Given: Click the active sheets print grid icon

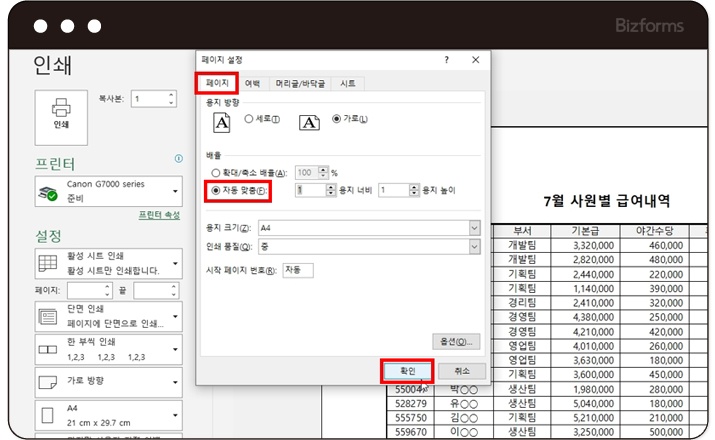Looking at the screenshot, I should pos(47,262).
